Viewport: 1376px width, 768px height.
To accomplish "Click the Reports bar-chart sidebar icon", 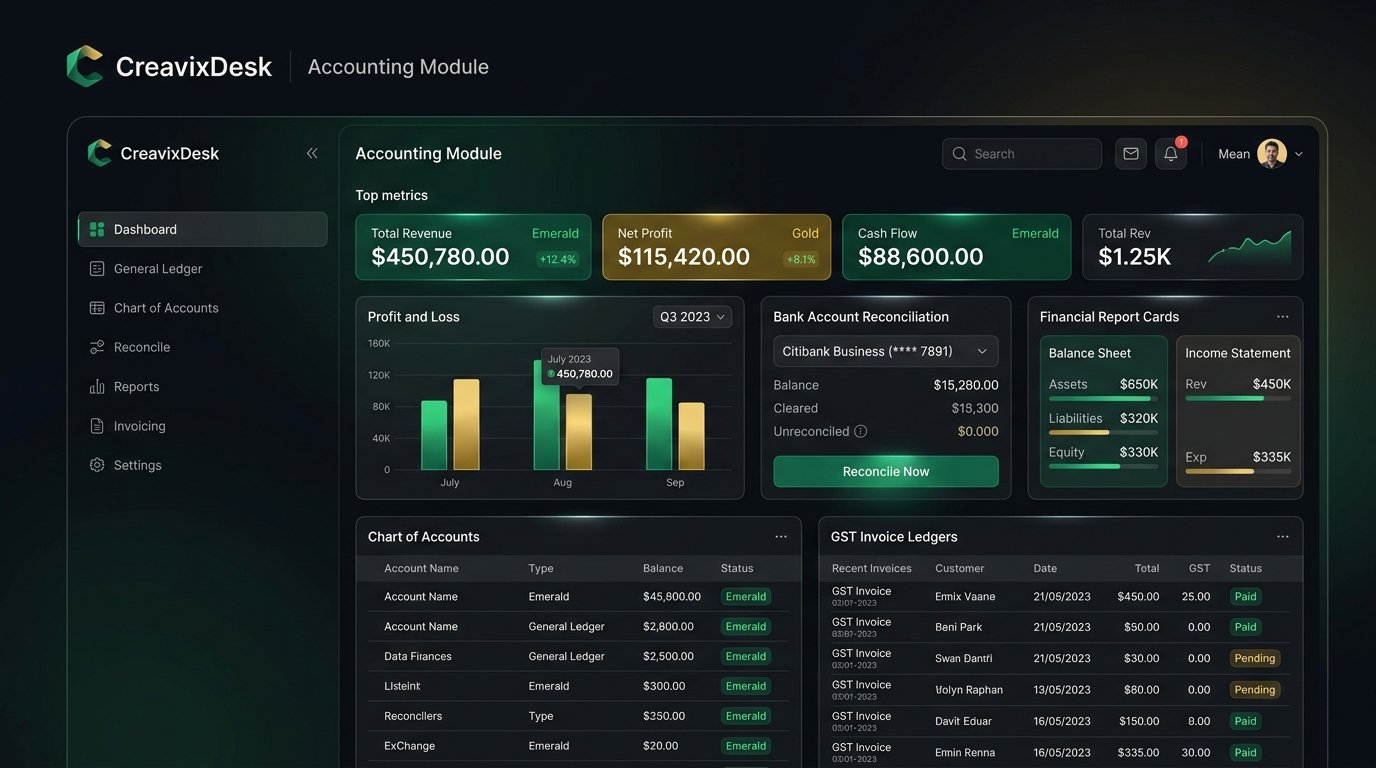I will click(97, 386).
